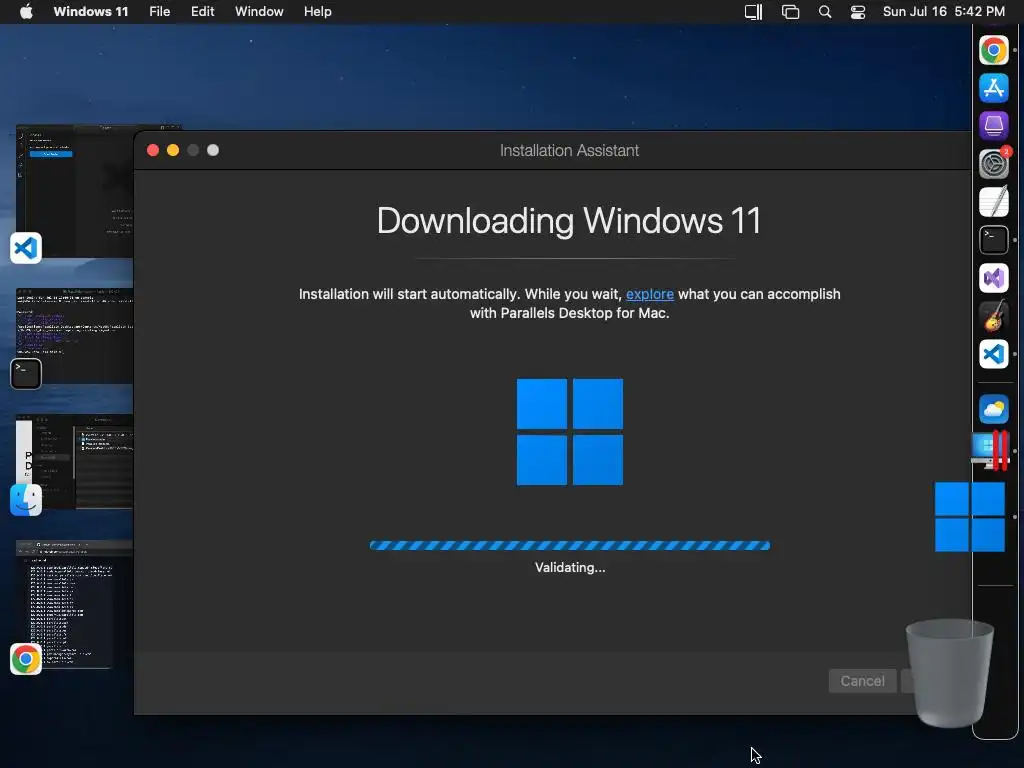
Task: Switch to the VS Code window thumbnail
Action: pyautogui.click(x=74, y=191)
